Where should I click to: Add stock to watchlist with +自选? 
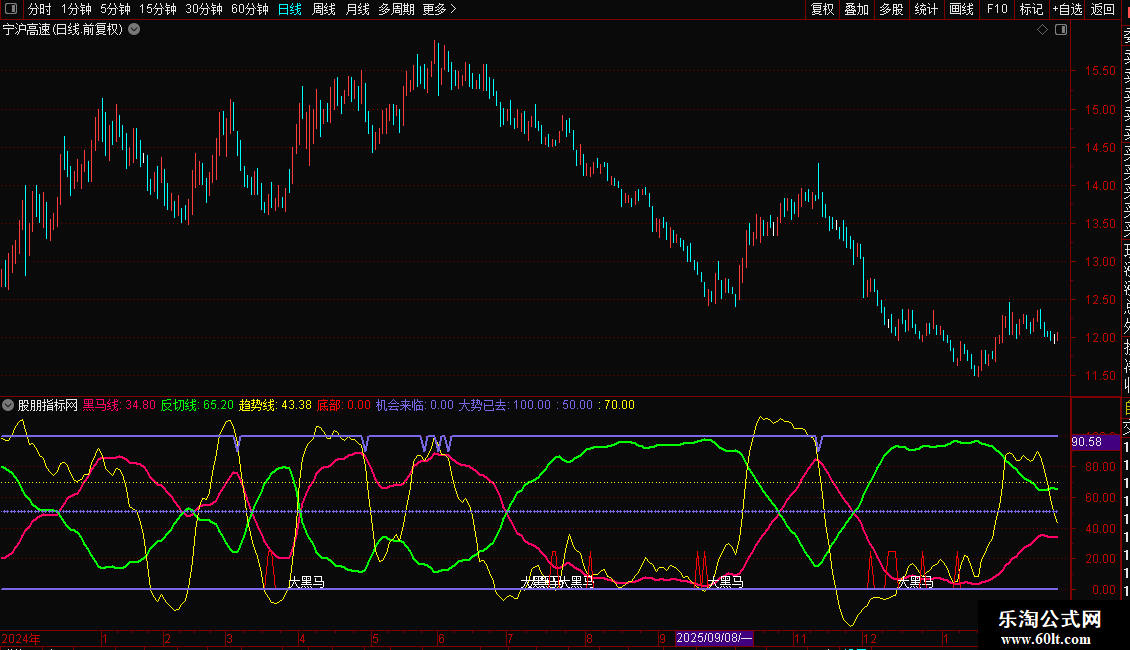coord(1067,9)
